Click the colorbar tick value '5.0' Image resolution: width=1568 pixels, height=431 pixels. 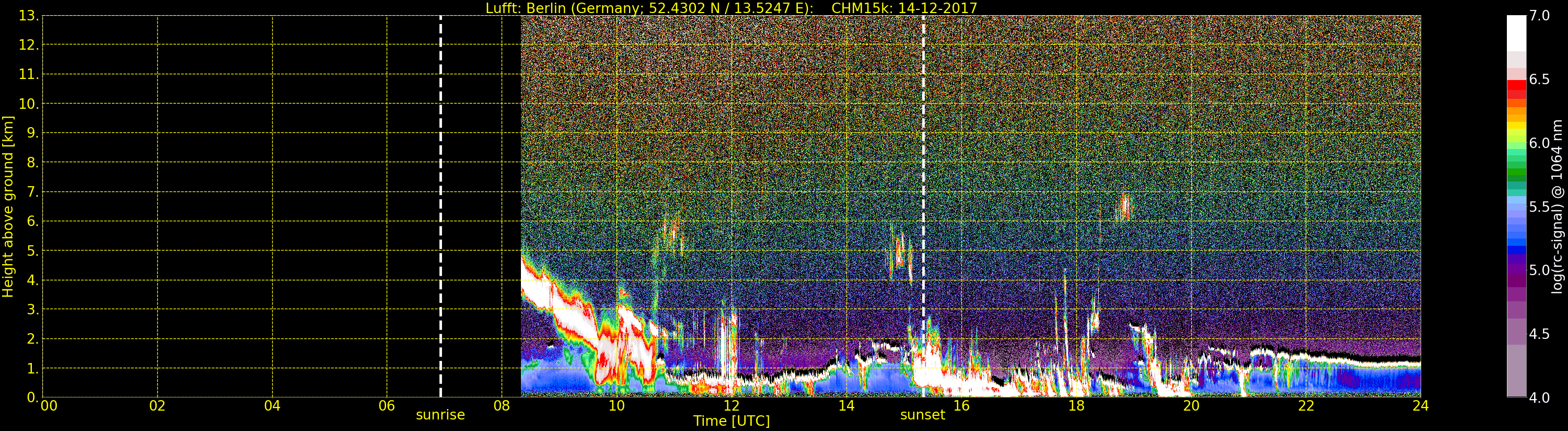coord(1539,270)
